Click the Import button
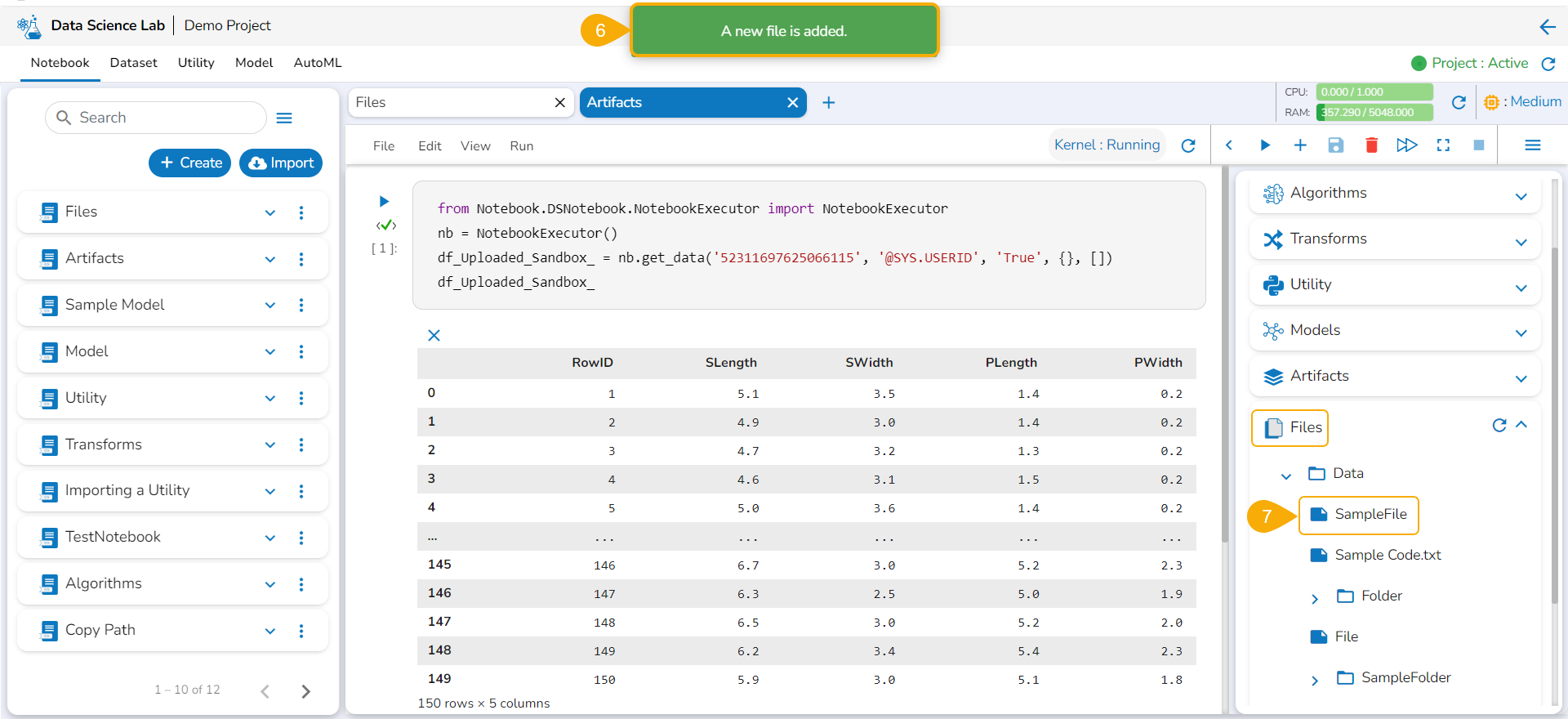This screenshot has width=1568, height=719. click(x=281, y=163)
